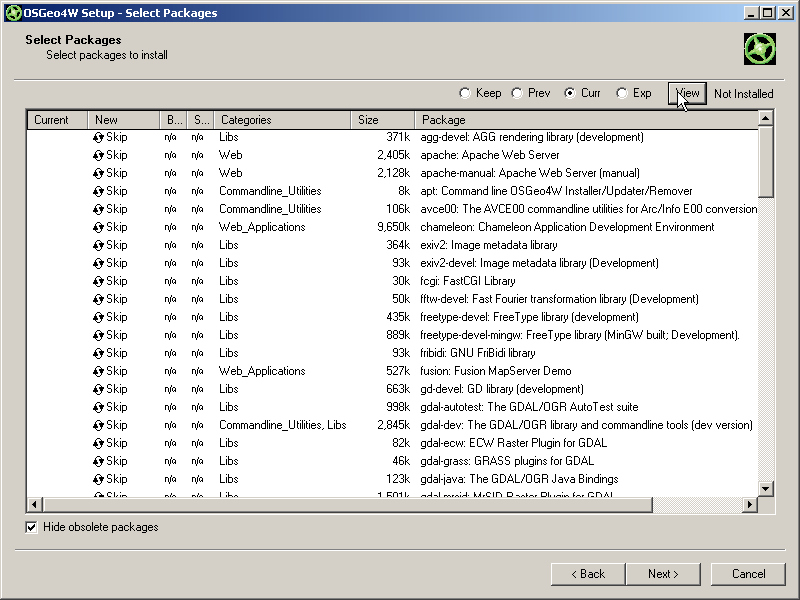Screen dimensions: 800x600
Task: Cancel the setup
Action: click(748, 574)
